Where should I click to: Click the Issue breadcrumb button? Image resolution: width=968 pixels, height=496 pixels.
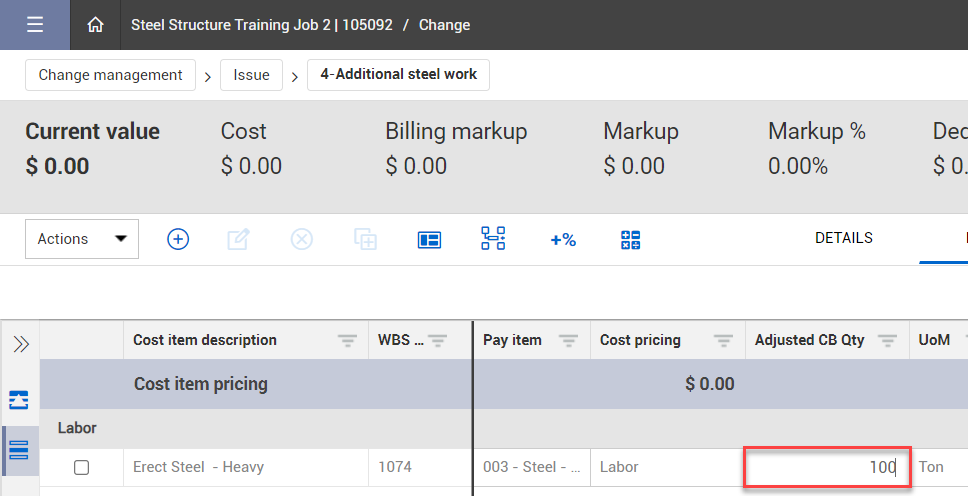pos(251,75)
